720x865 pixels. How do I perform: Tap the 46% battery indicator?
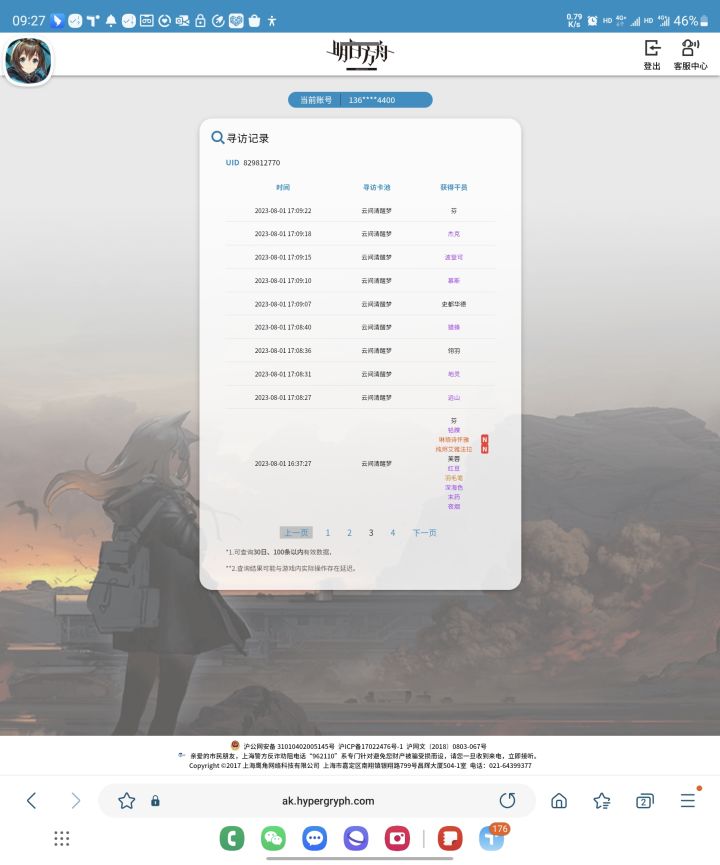691,21
